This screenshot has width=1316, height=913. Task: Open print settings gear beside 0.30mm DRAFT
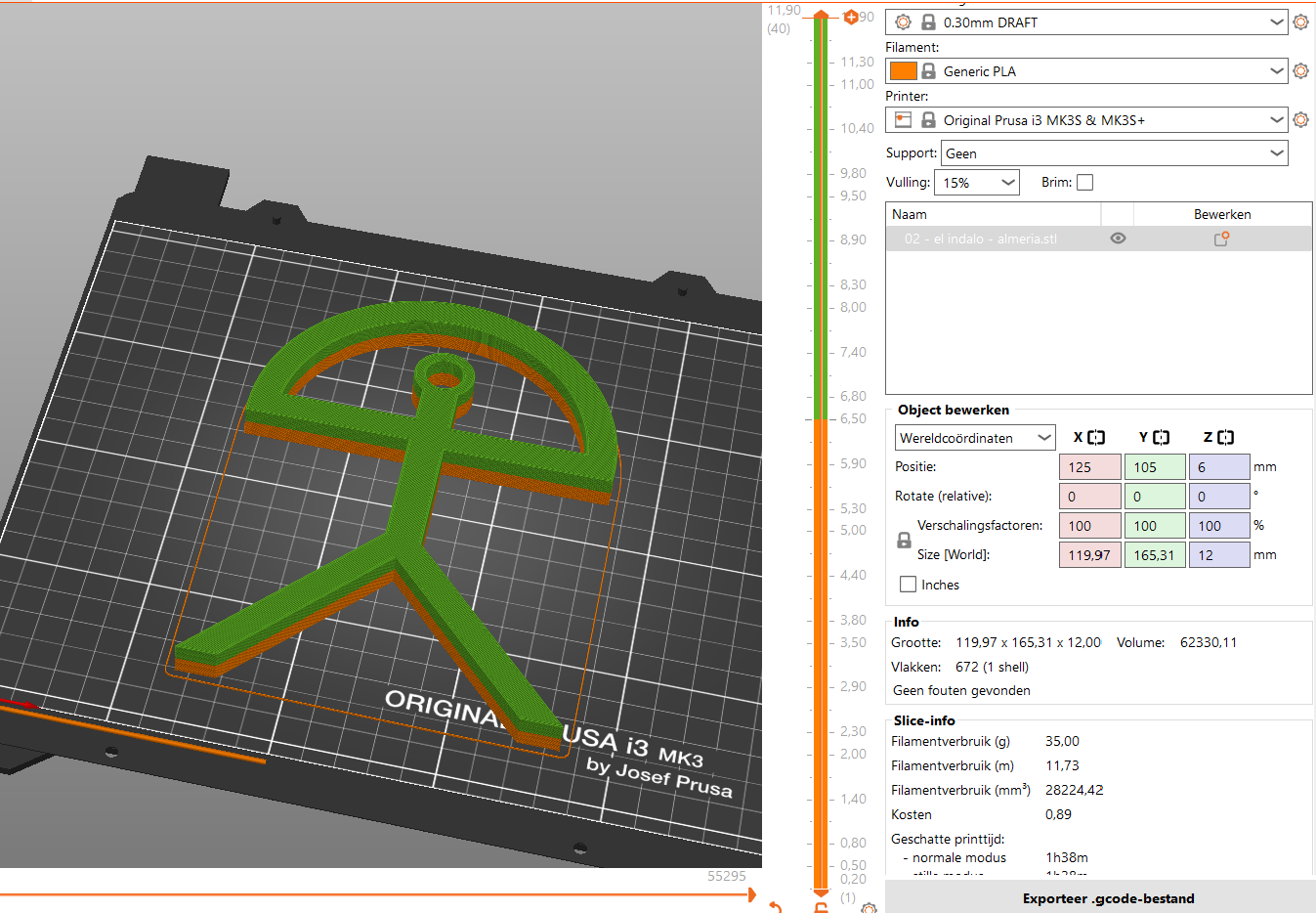coord(1300,22)
